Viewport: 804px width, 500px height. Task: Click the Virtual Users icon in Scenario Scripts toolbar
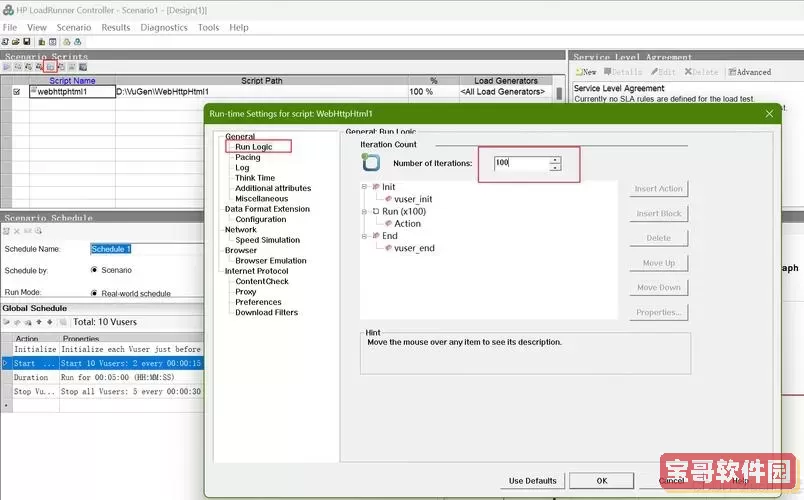[x=18, y=67]
